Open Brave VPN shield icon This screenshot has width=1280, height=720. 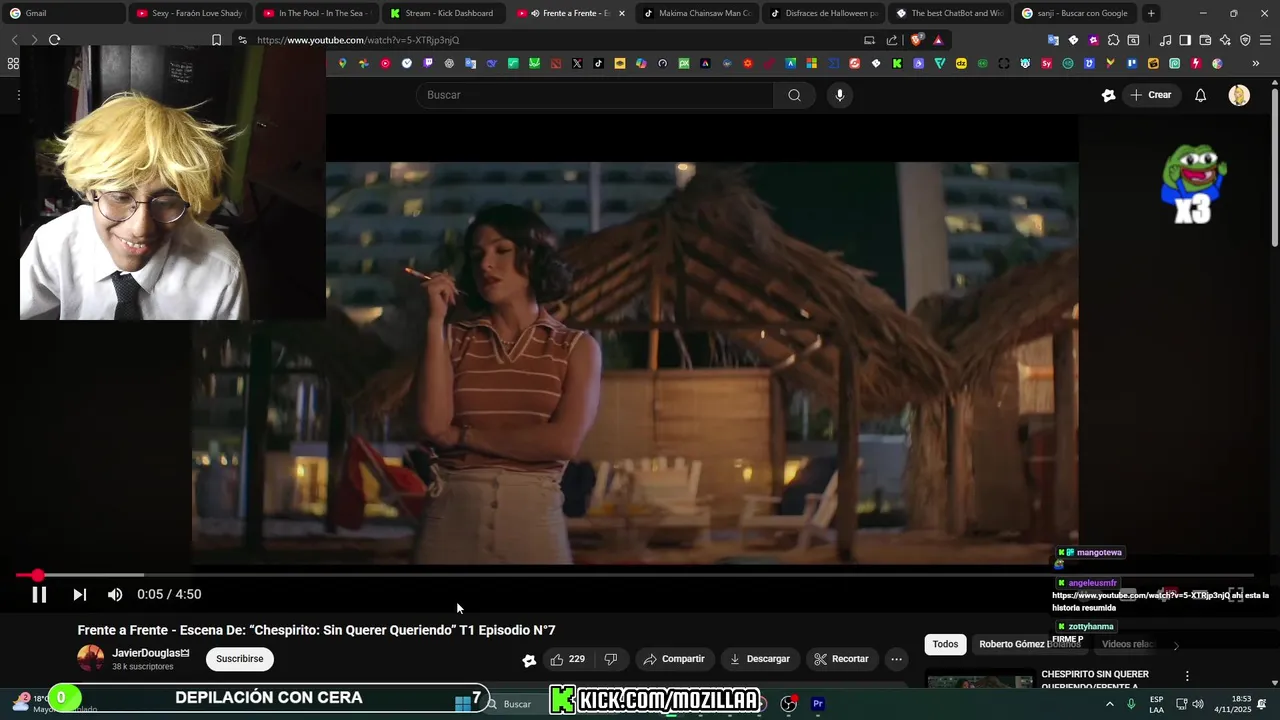pyautogui.click(x=1245, y=40)
